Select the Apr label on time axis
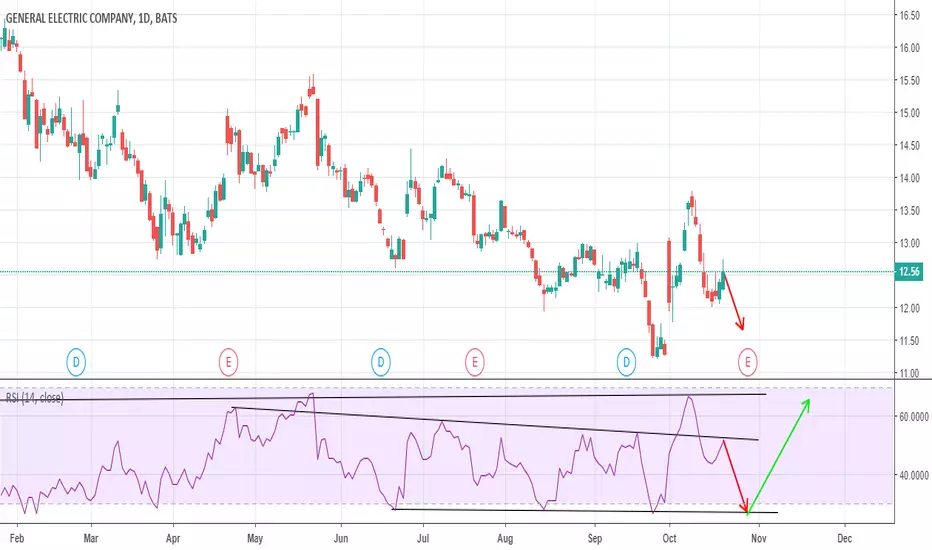 point(173,538)
